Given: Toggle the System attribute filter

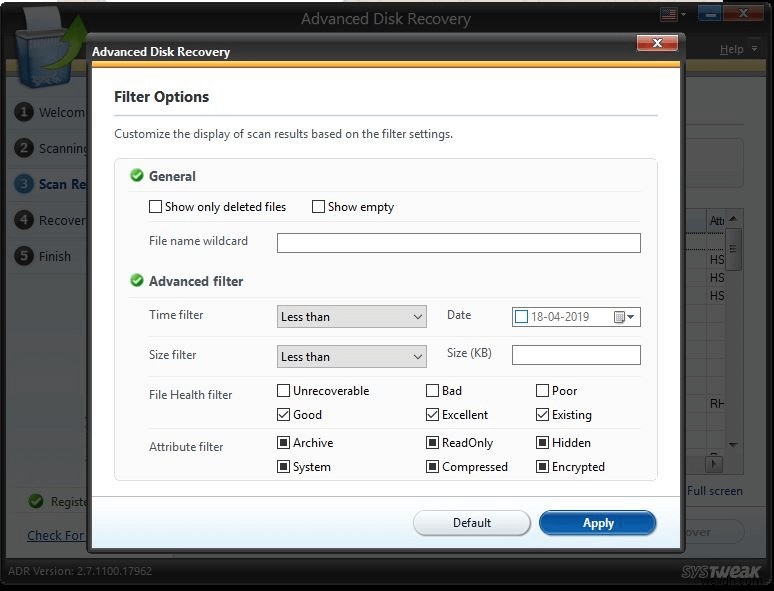Looking at the screenshot, I should point(283,467).
